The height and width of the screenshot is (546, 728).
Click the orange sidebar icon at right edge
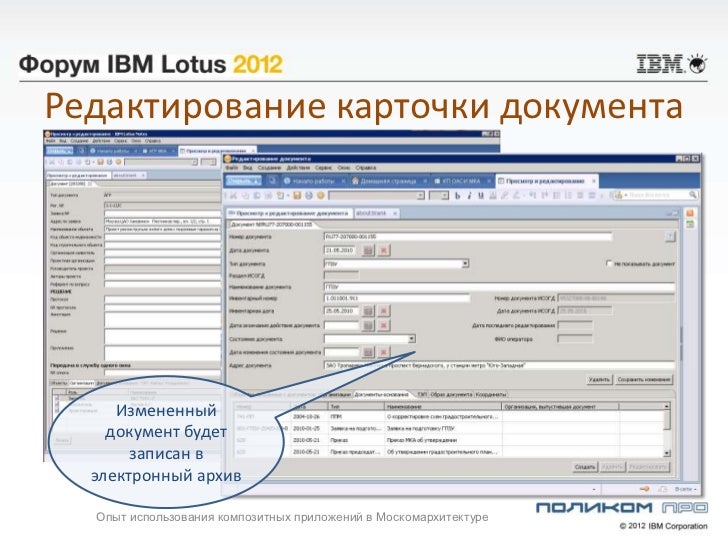690,213
